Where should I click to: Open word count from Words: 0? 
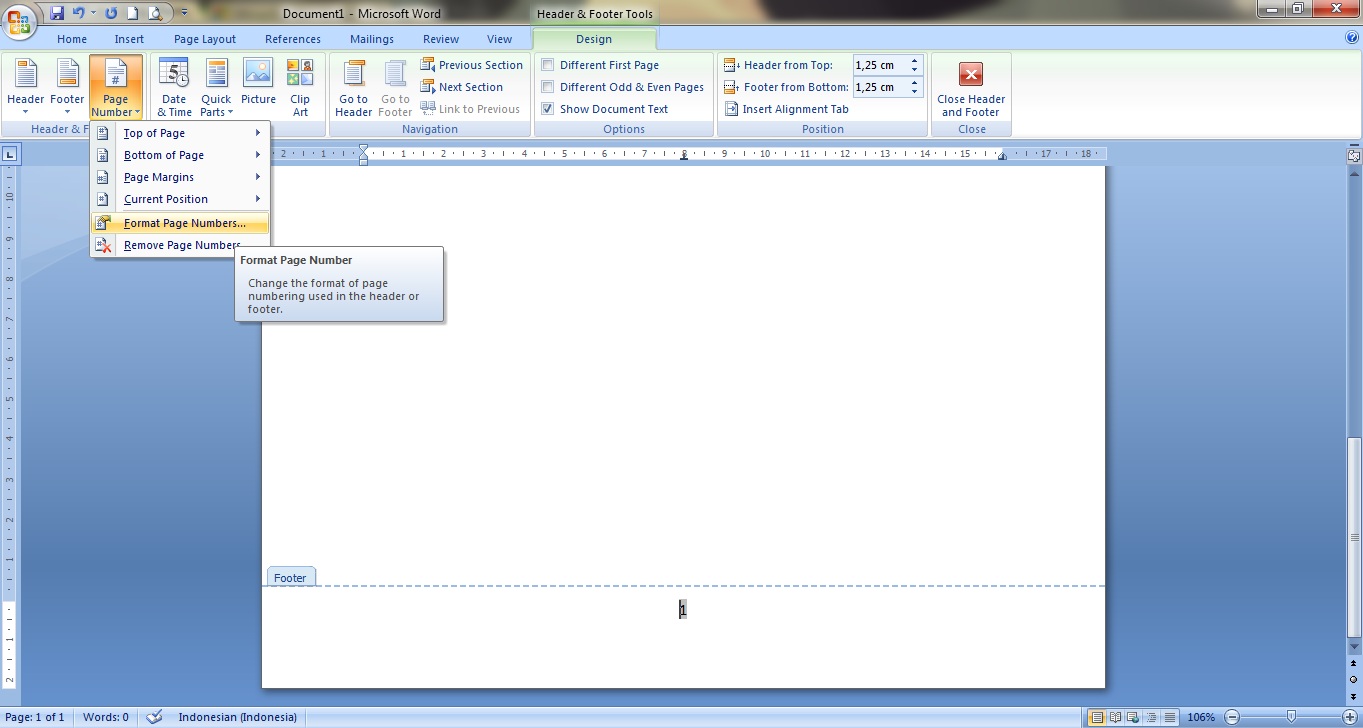(106, 717)
